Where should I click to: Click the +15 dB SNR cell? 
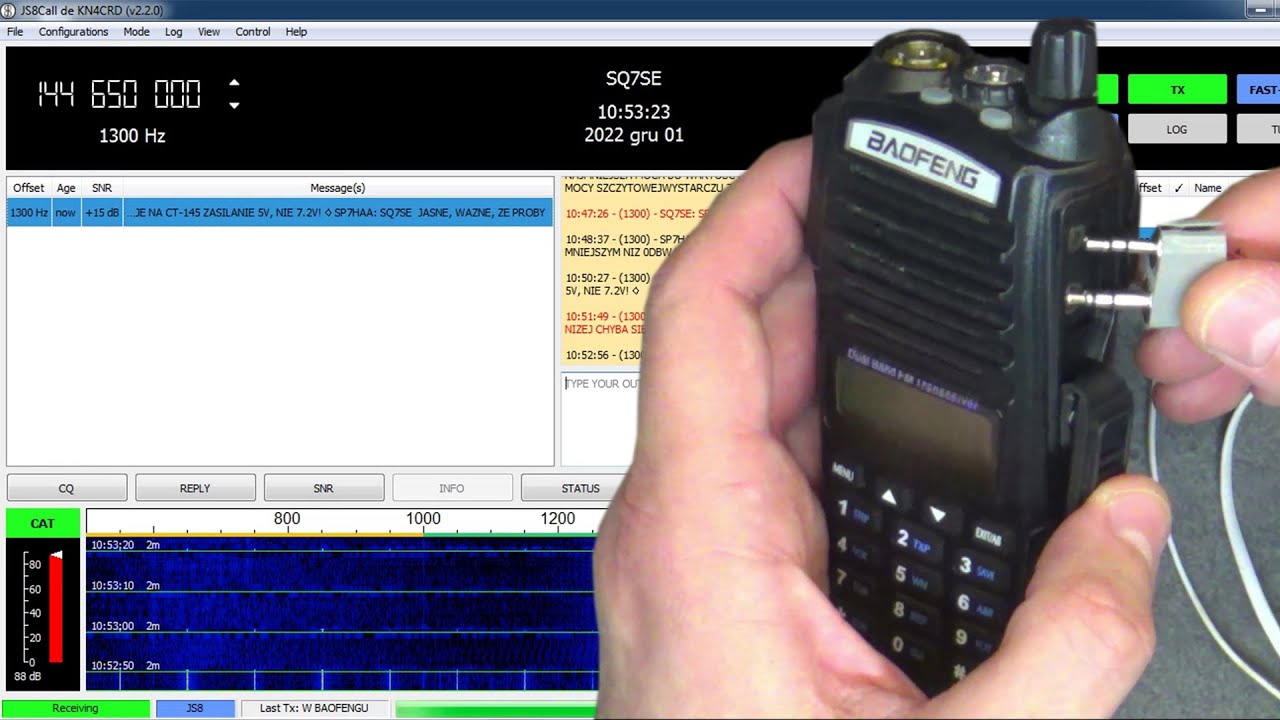102,212
